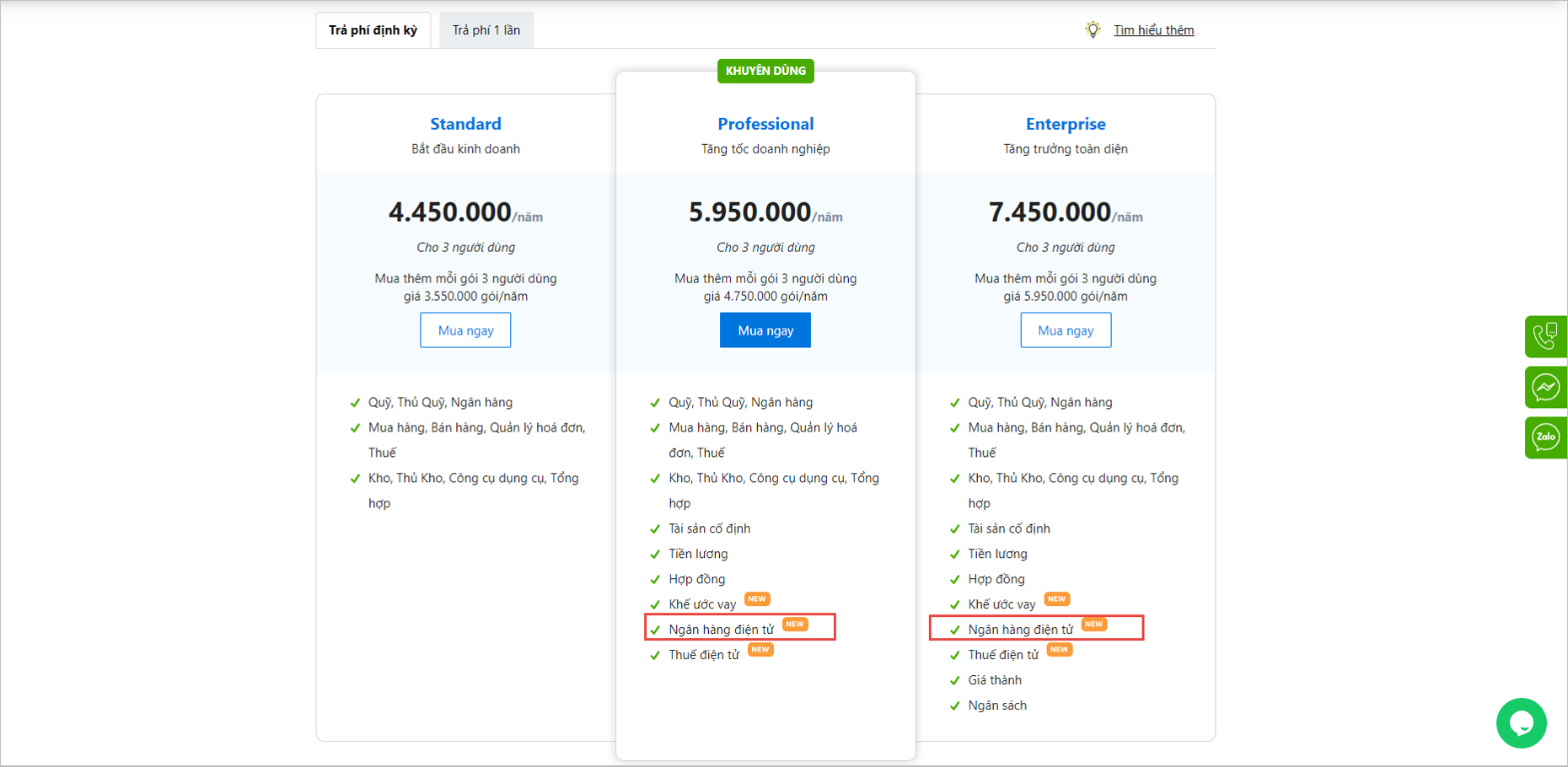Switch to Trả phí định kỳ tab
1568x767 pixels.
click(x=373, y=30)
